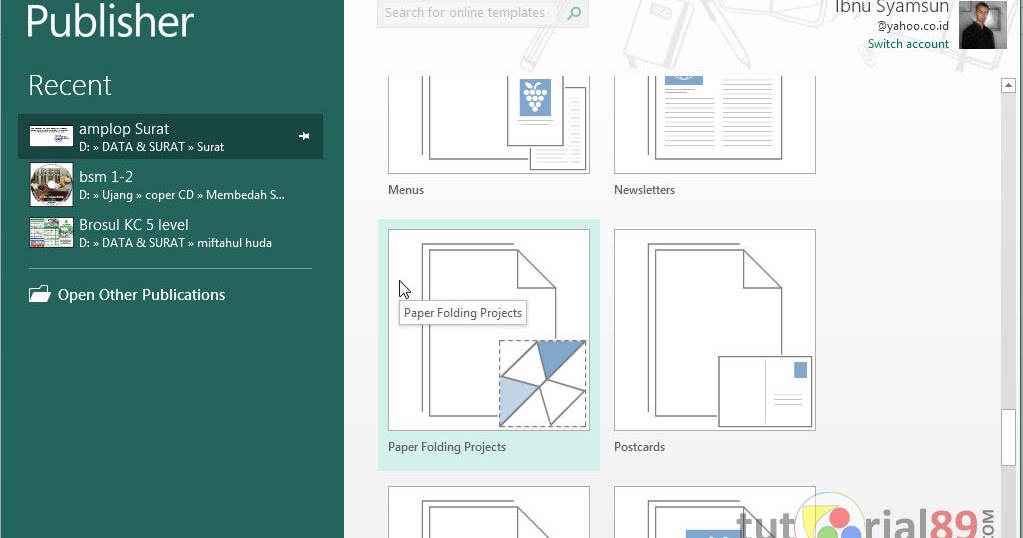Click the Menus label text
The image size is (1023, 538).
[x=406, y=190]
